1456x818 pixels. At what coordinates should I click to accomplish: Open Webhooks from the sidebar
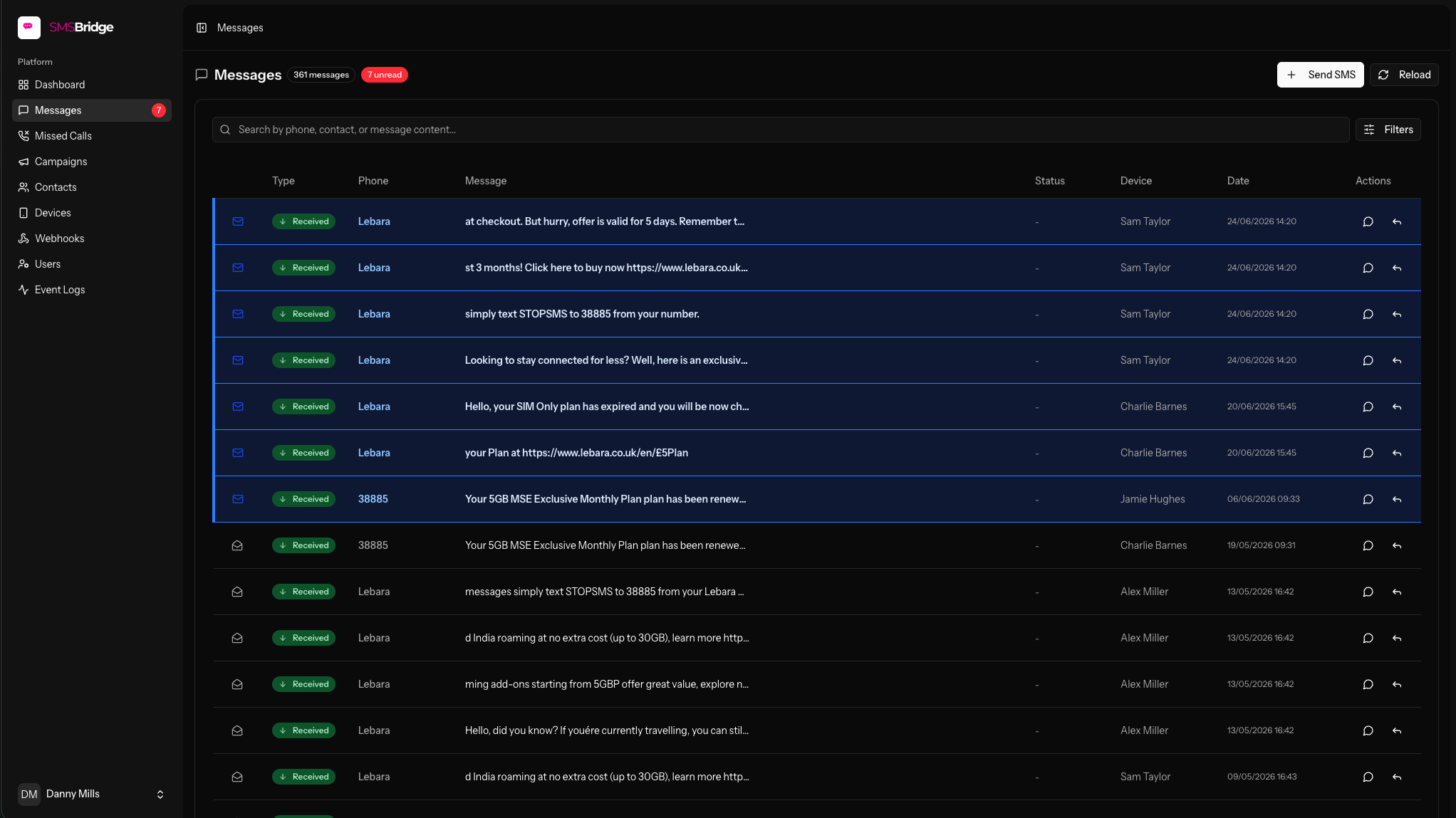(x=92, y=238)
